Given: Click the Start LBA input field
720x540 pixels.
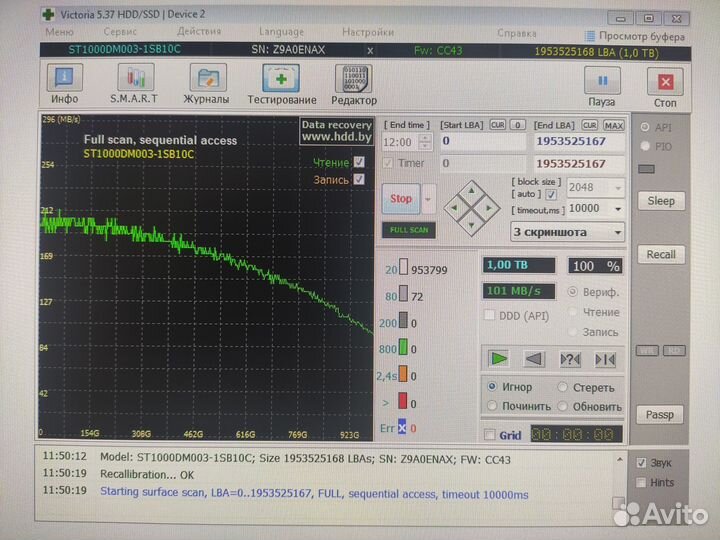Looking at the screenshot, I should click(481, 142).
